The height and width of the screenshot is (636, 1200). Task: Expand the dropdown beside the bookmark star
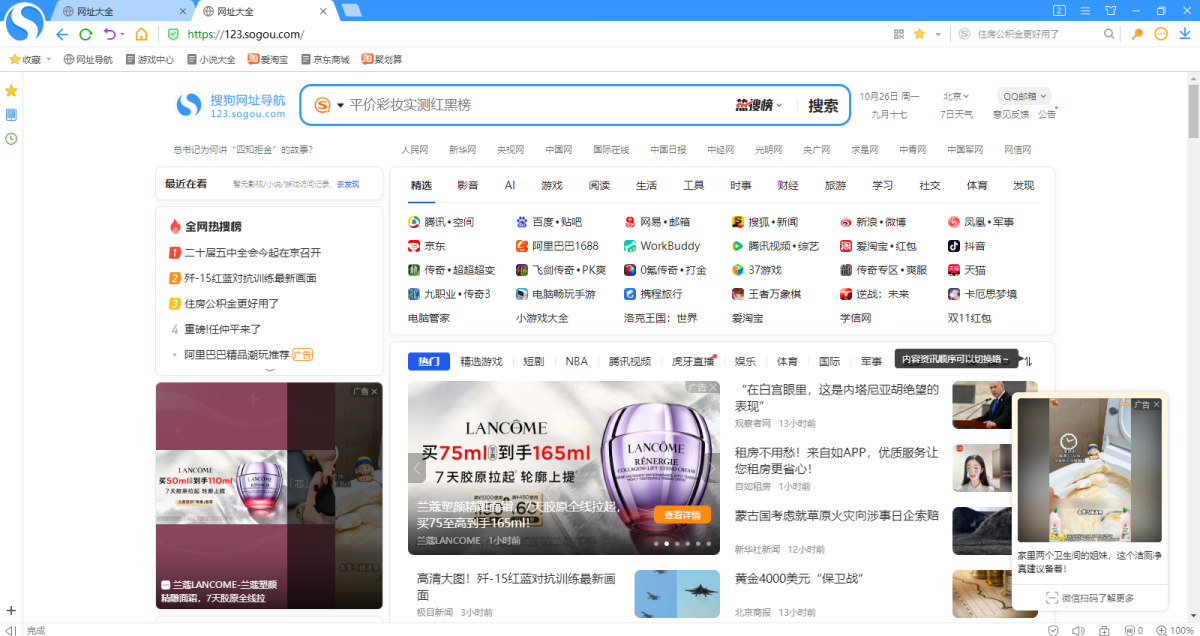tap(938, 34)
